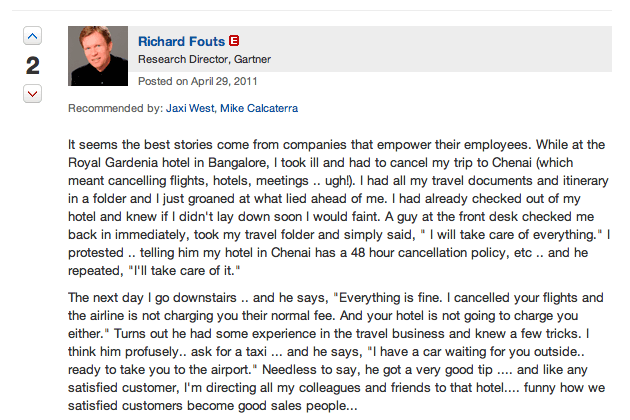This screenshot has width=630, height=420.
Task: Open the Richard Fouts profile link
Action: point(181,41)
